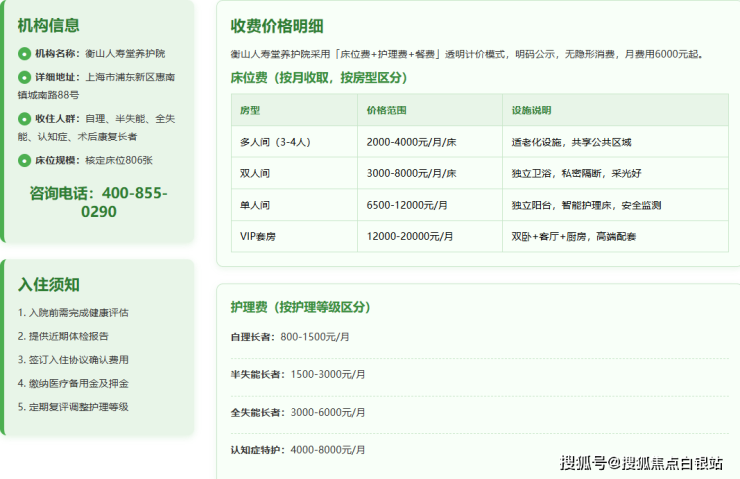Viewport: 740px width, 479px height.
Task: Click the 床位费（按月收取，按房型区分）subheading
Action: (319, 77)
